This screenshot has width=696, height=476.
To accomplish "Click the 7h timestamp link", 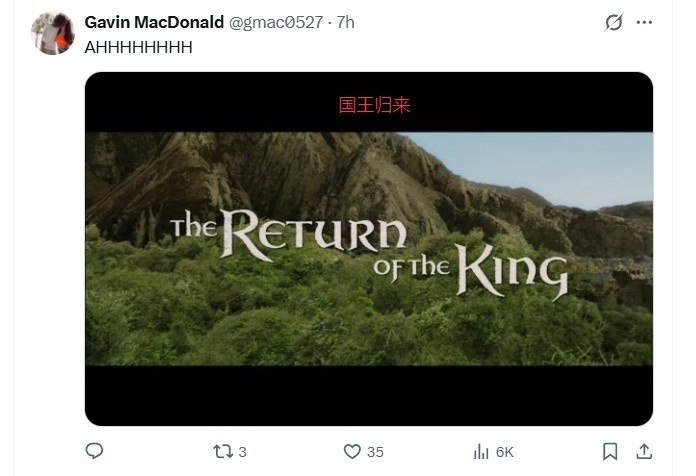I will pyautogui.click(x=345, y=22).
